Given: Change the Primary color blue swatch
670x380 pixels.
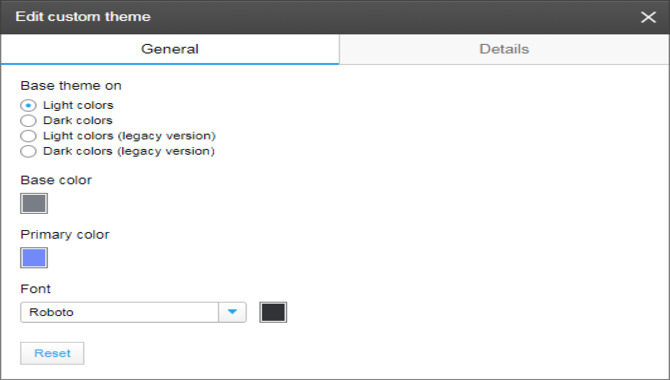Looking at the screenshot, I should coord(34,258).
